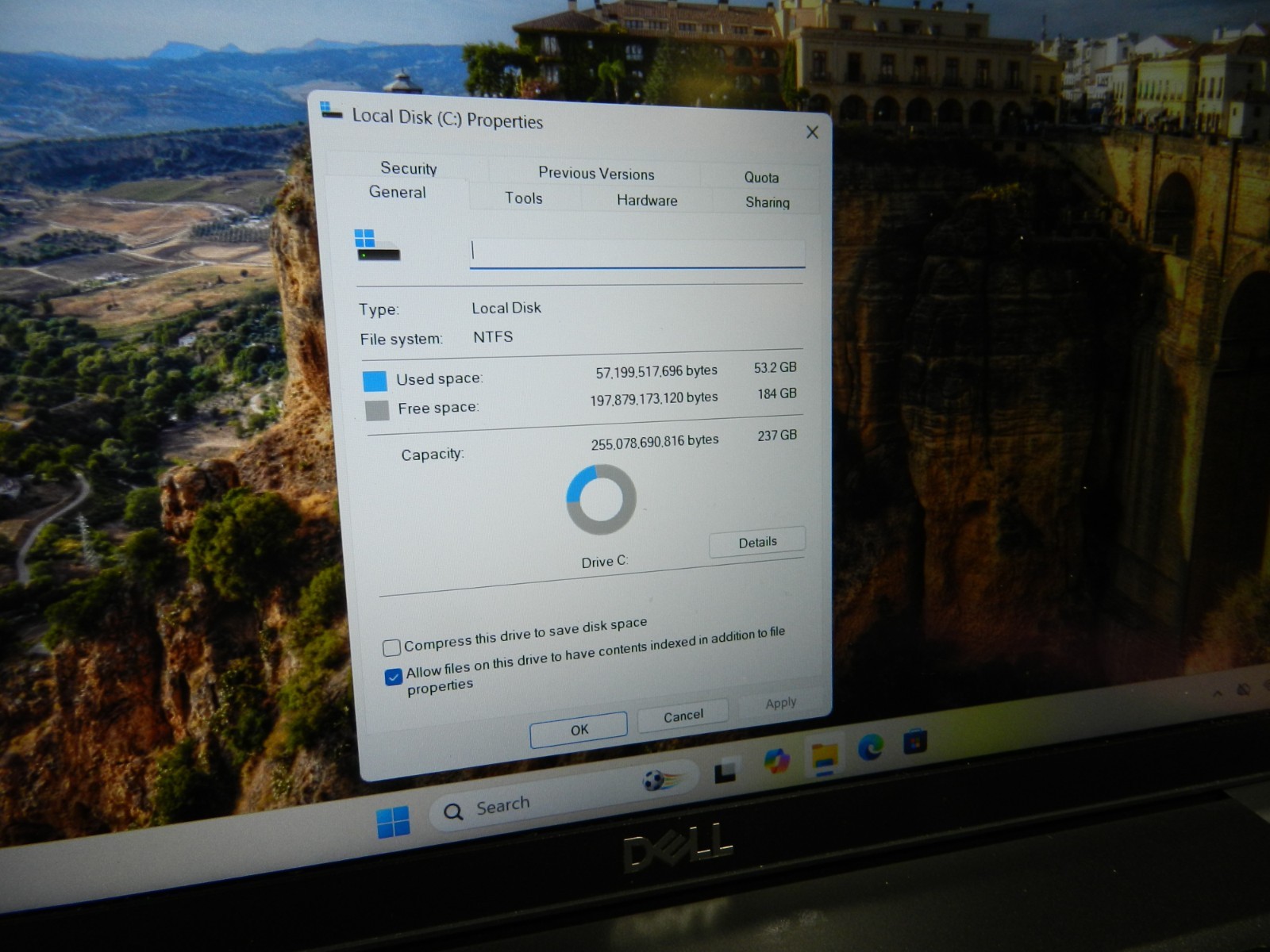Screen dimensions: 1270x952
Task: Launch Microsoft Edge from the taskbar
Action: [871, 747]
